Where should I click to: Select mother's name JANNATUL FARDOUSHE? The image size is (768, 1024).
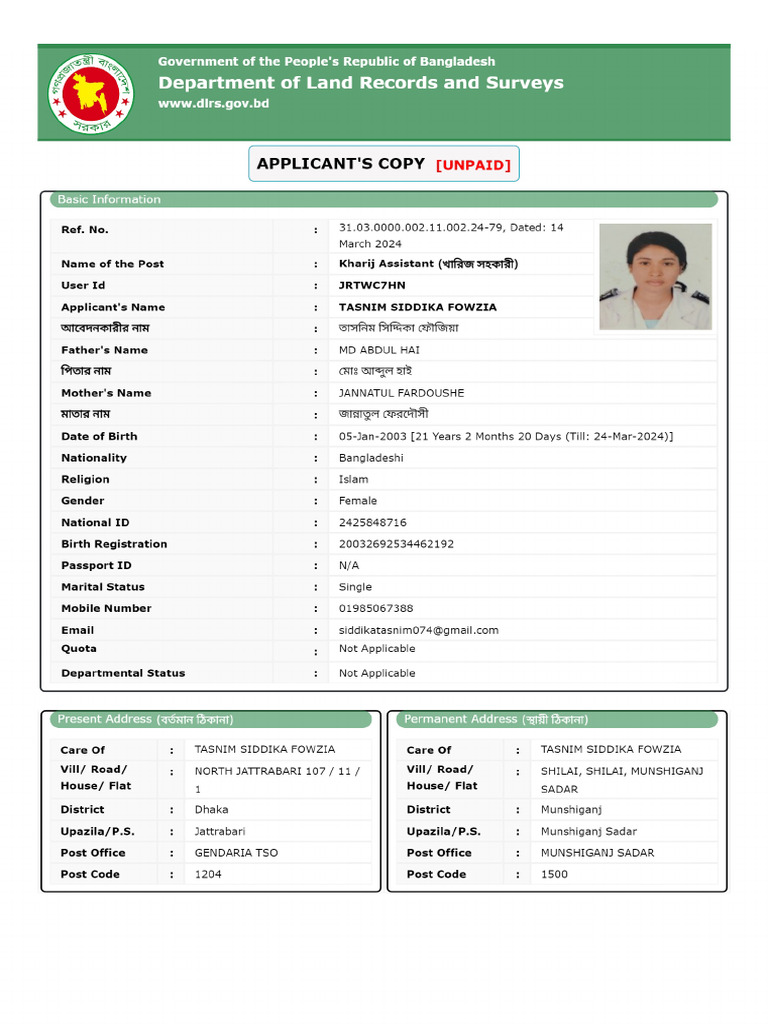tap(402, 393)
